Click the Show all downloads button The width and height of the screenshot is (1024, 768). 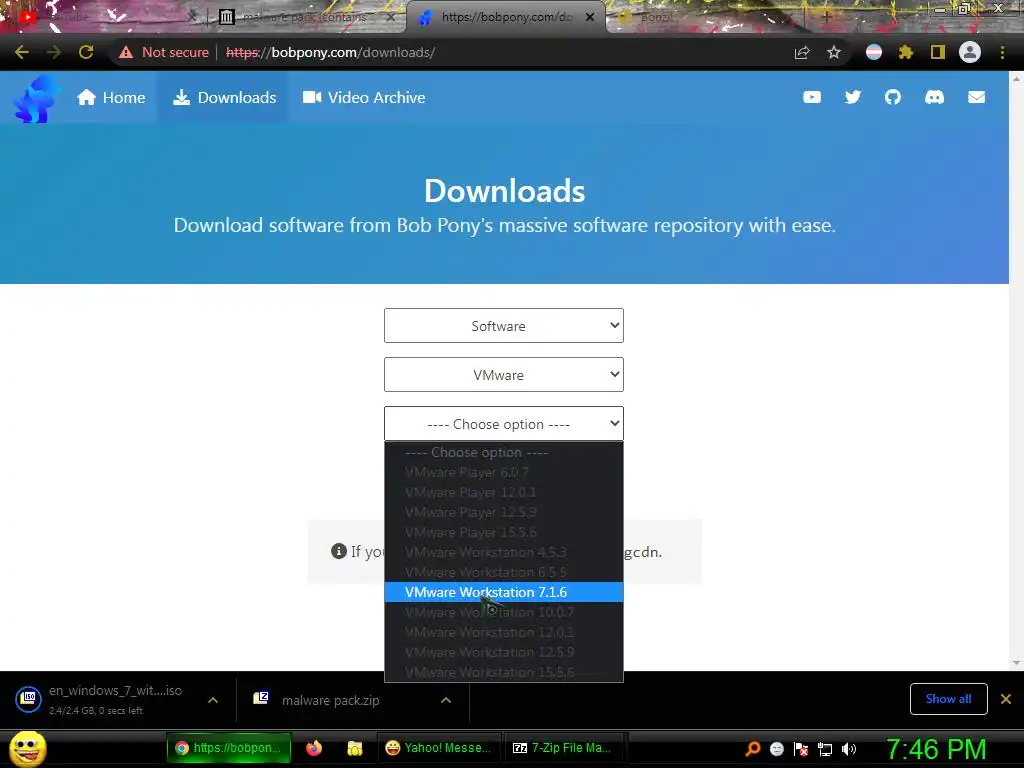click(948, 699)
